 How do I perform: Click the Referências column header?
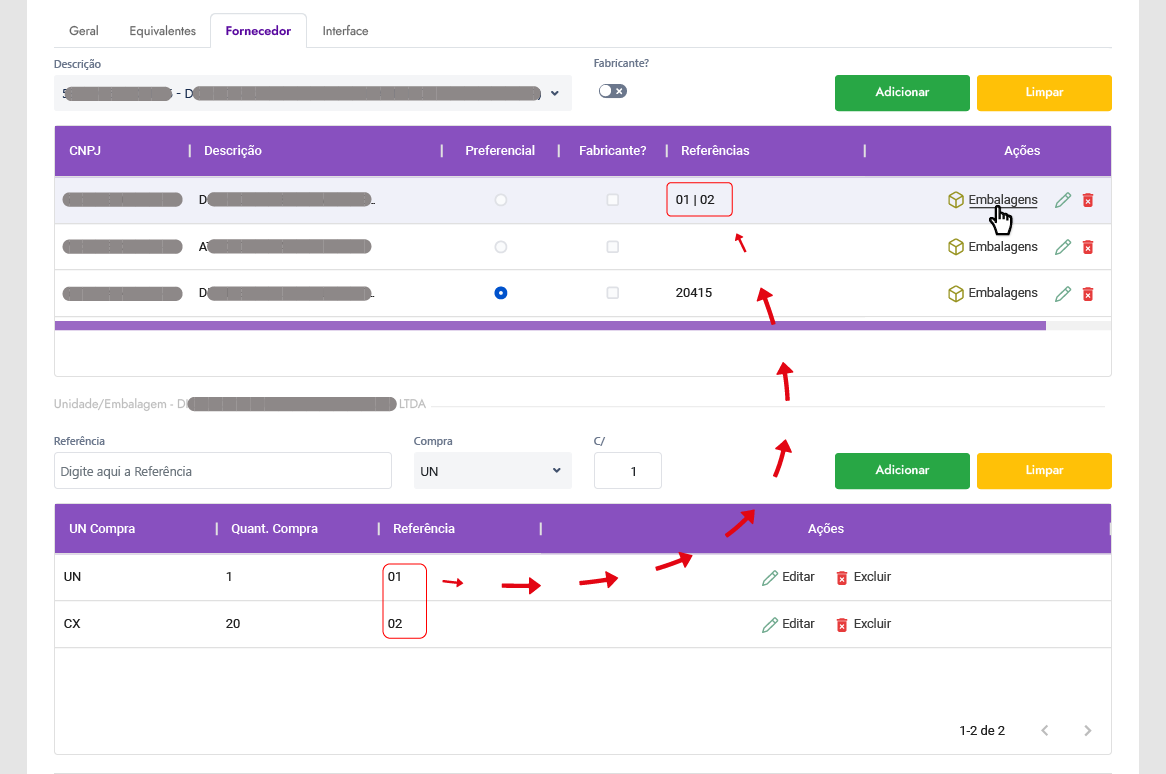click(715, 151)
